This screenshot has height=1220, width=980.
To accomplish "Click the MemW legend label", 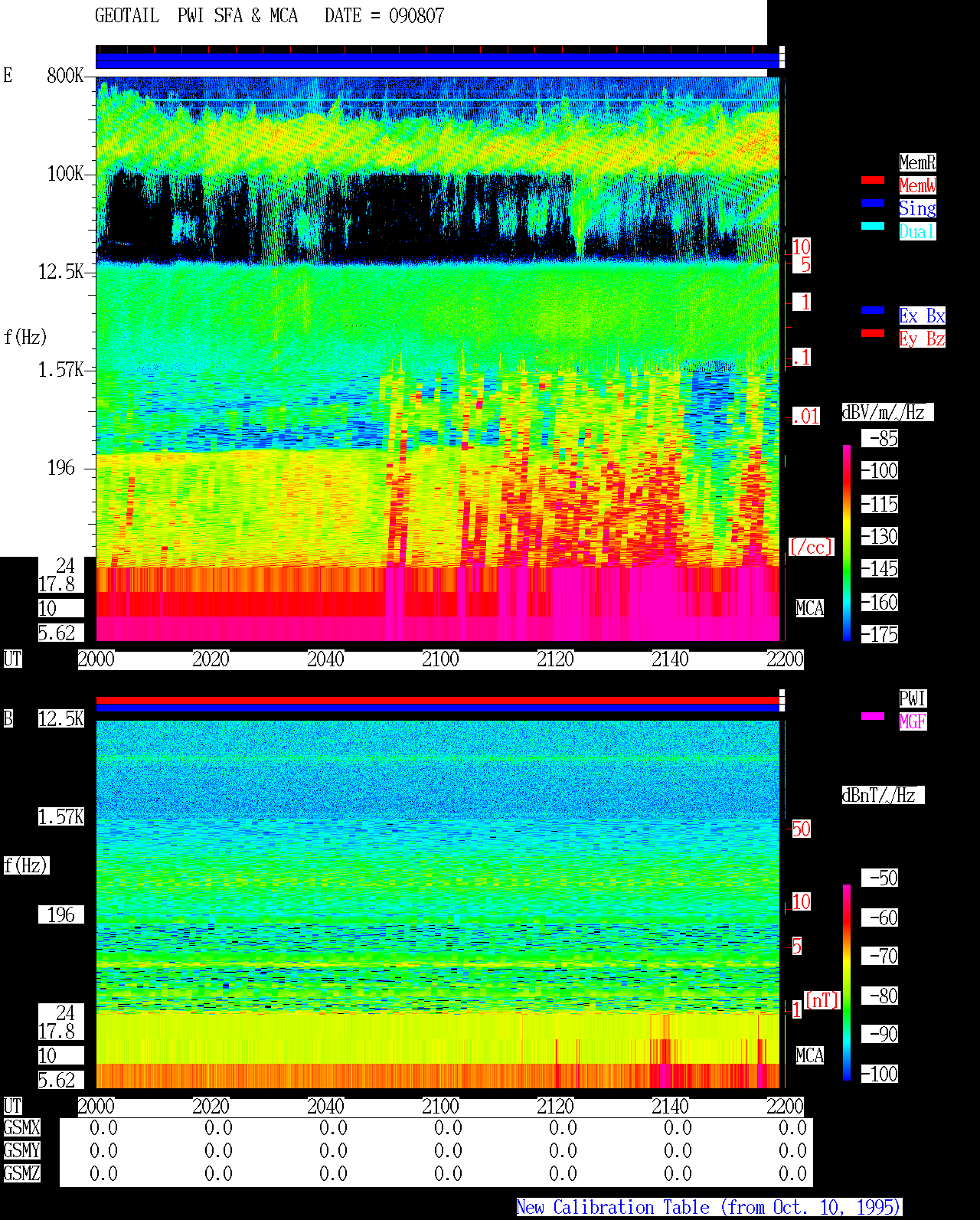I will click(917, 185).
